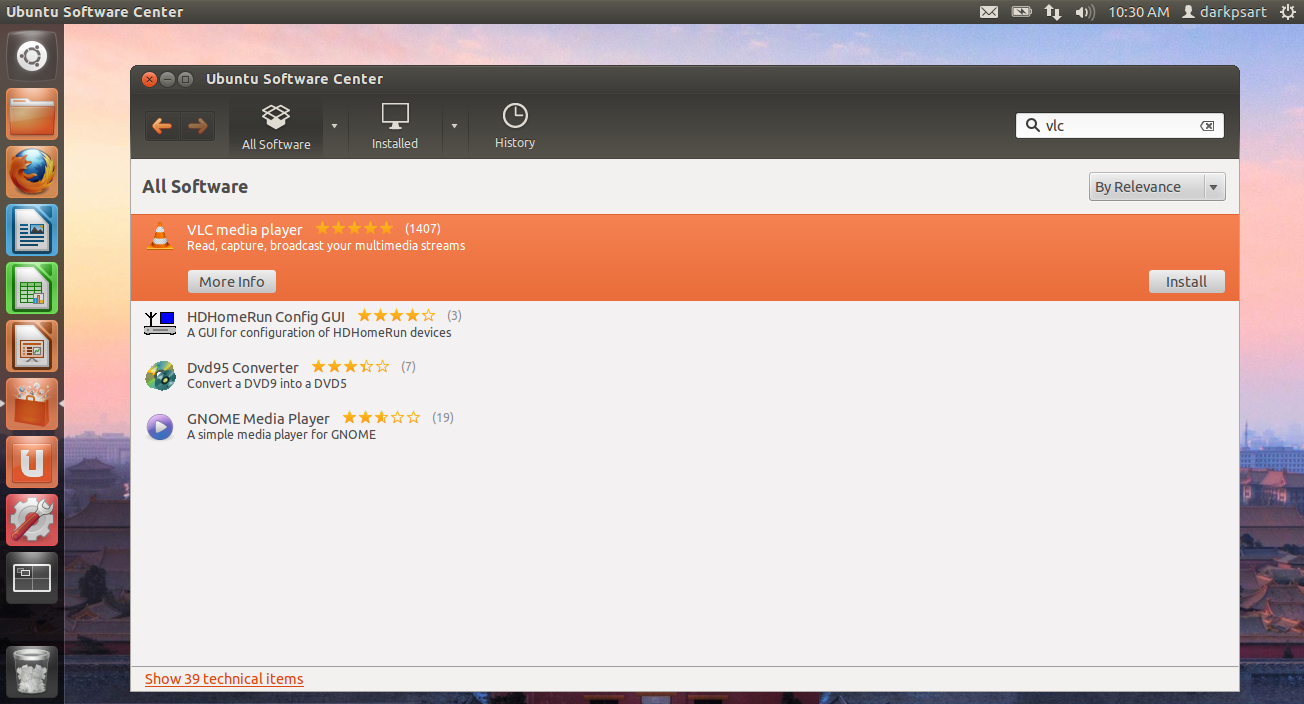Open LibreOffice Calc from launcher
The height and width of the screenshot is (704, 1304).
32,288
